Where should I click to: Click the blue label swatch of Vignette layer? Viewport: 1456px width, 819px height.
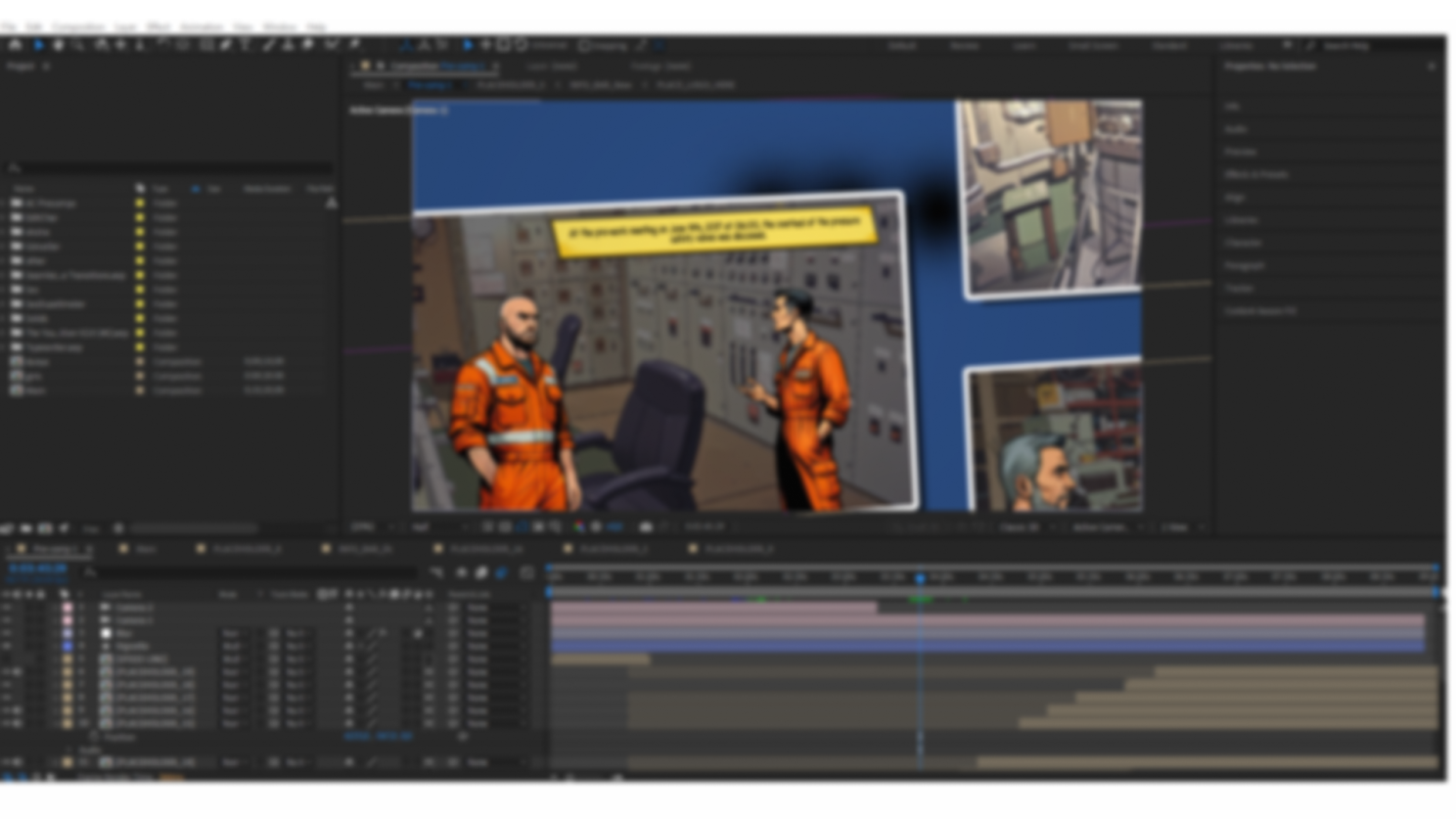68,646
